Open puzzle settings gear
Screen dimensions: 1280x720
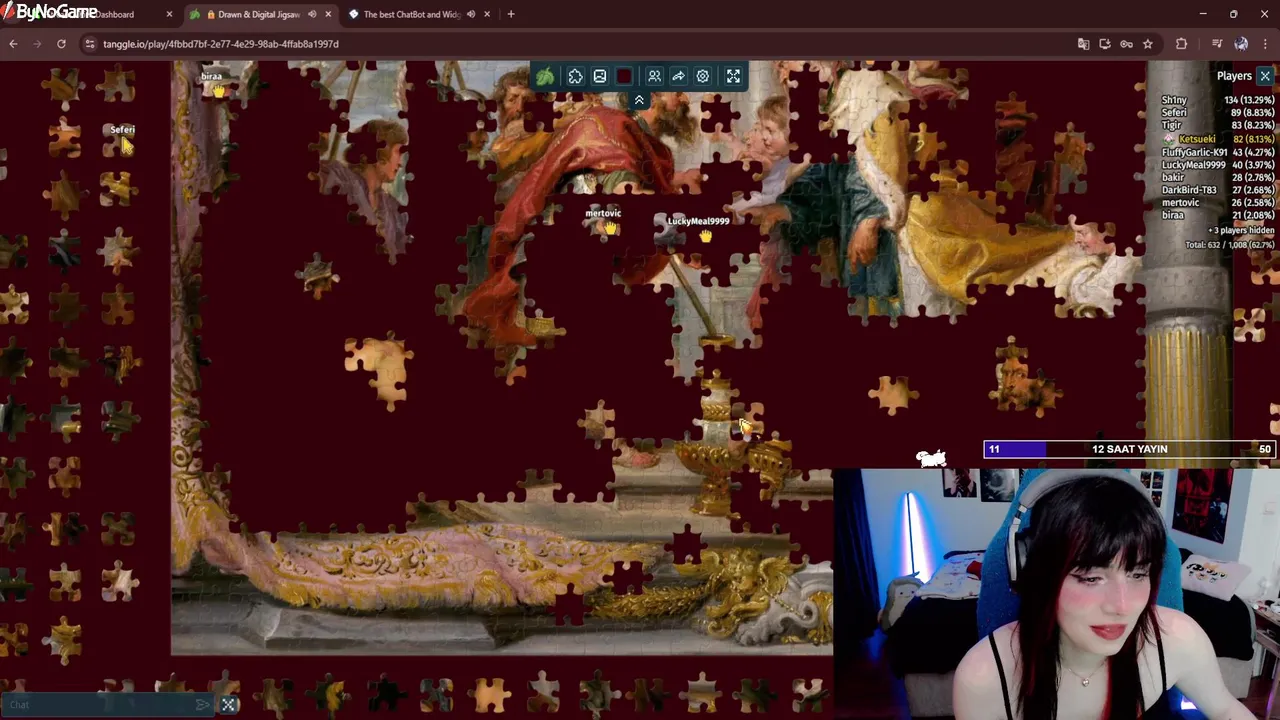(703, 77)
